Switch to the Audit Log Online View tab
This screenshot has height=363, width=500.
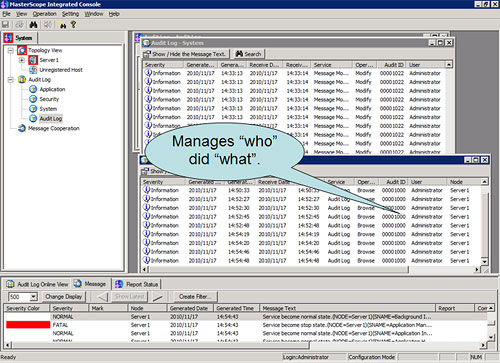pyautogui.click(x=37, y=284)
